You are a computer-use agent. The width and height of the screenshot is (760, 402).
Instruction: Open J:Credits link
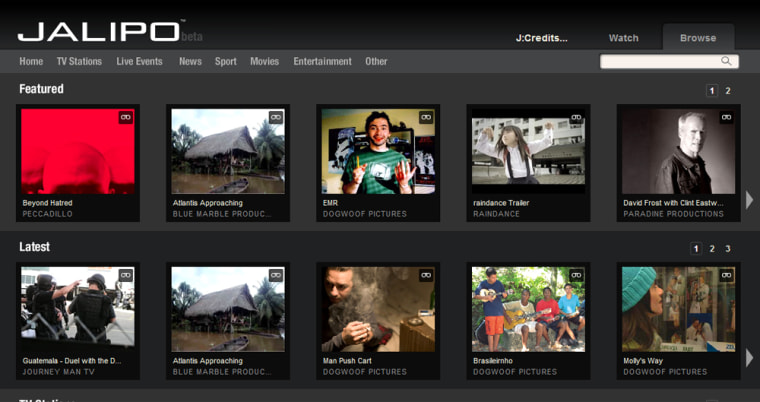click(x=541, y=38)
